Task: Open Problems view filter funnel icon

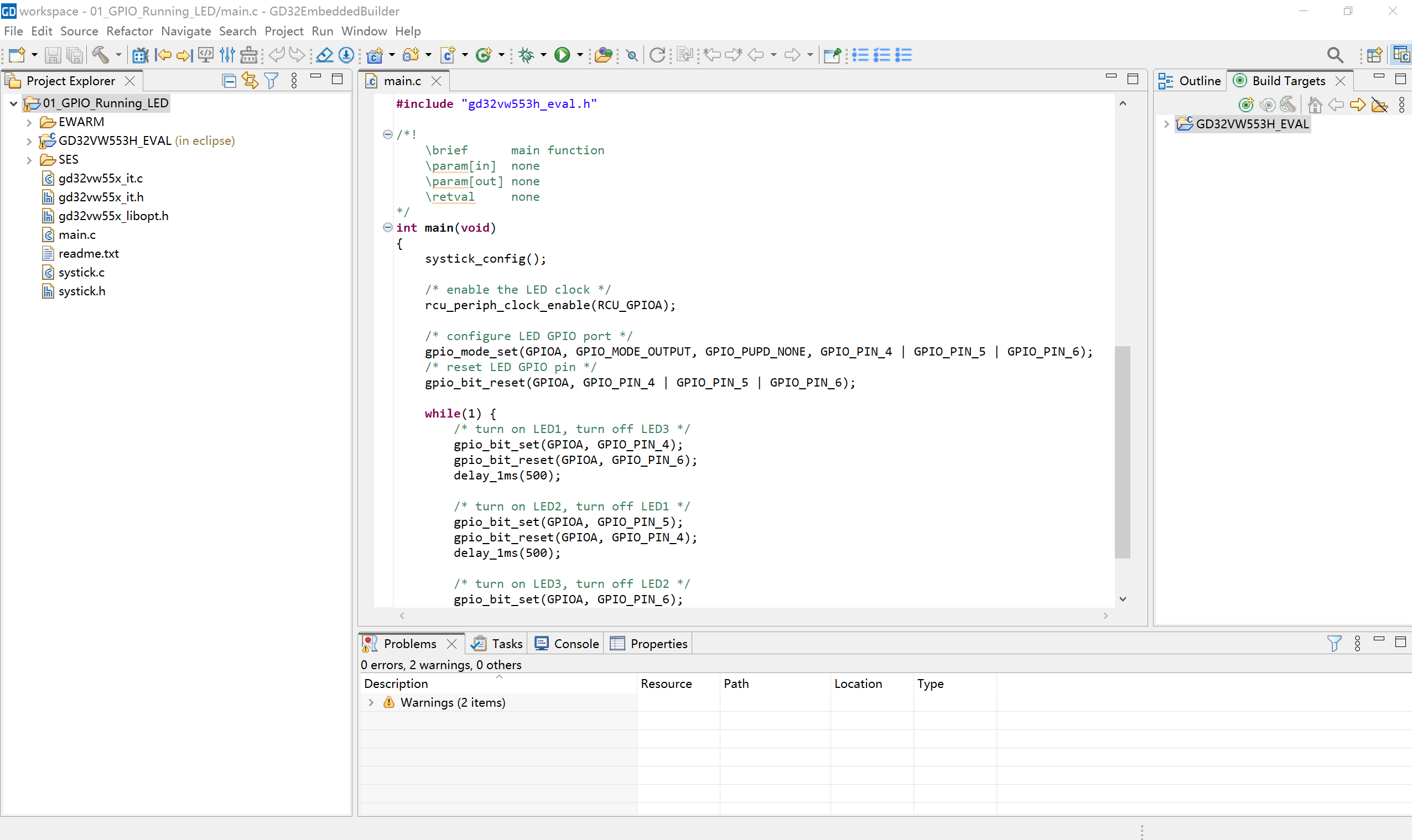Action: tap(1335, 644)
